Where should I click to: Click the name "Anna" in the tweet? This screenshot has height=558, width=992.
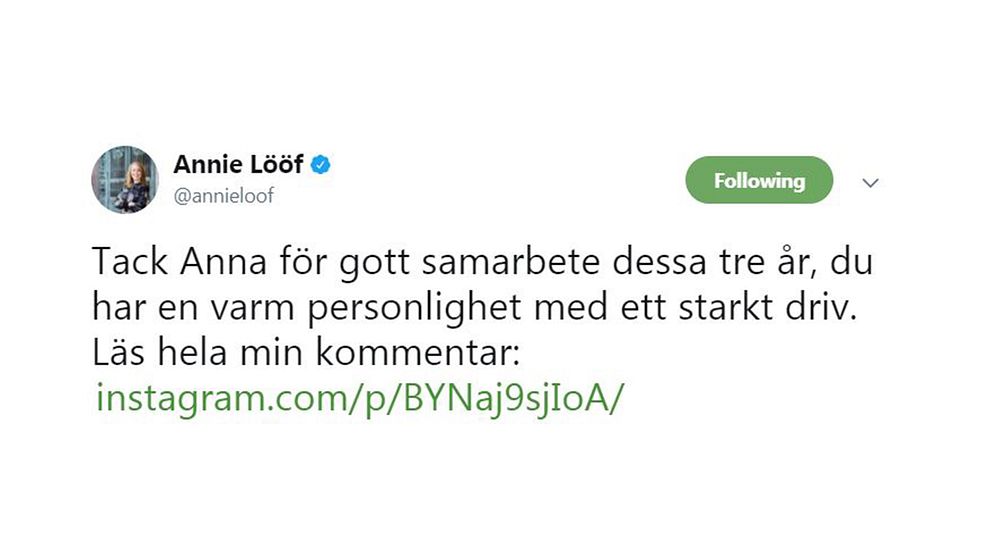[x=223, y=261]
